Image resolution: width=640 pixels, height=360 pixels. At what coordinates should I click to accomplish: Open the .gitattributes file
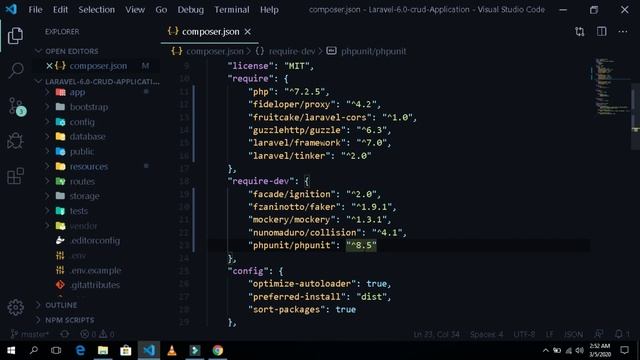click(x=95, y=285)
